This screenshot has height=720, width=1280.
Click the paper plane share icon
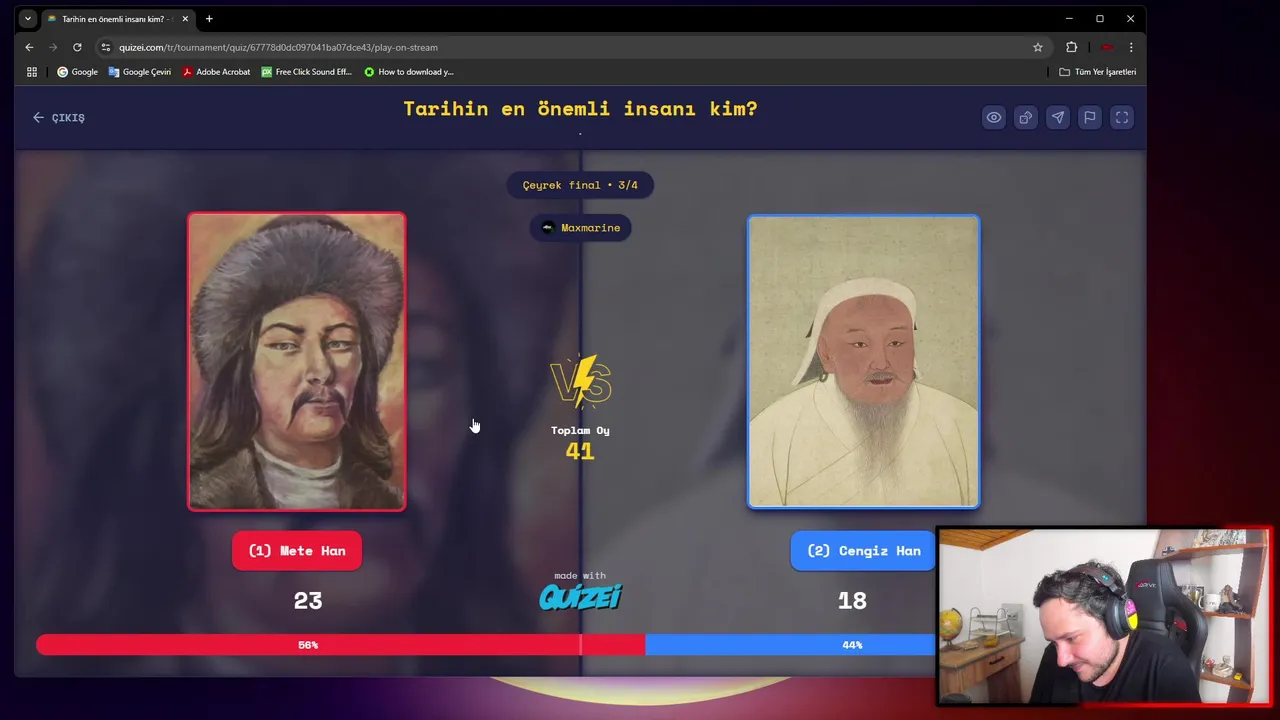coord(1057,117)
